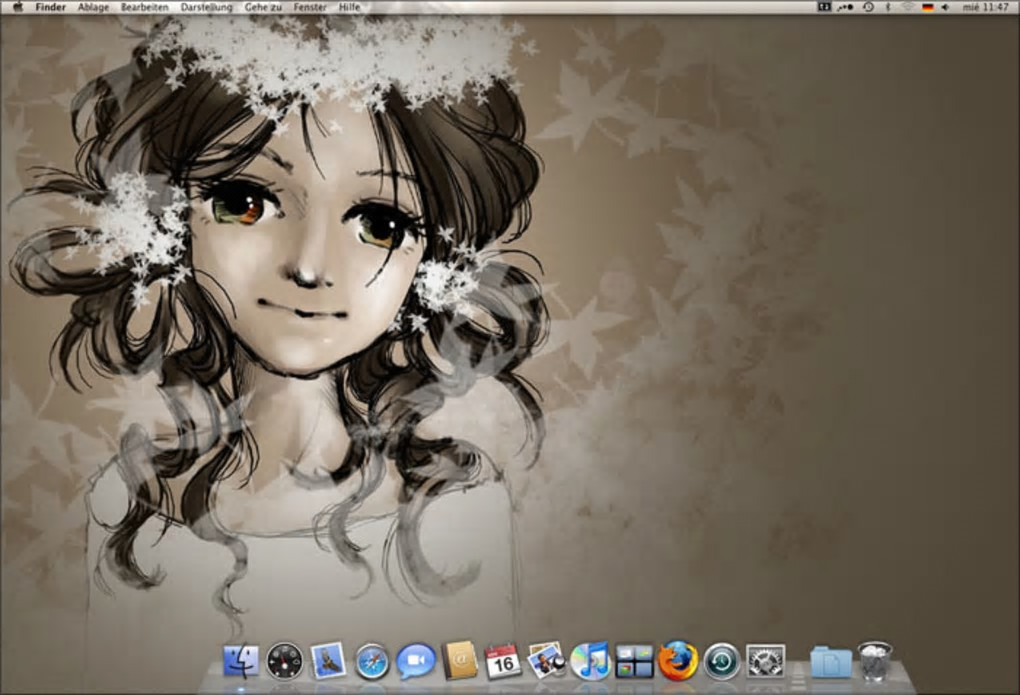This screenshot has height=695, width=1020.
Task: Open the Mail app in the Dock
Action: point(328,661)
